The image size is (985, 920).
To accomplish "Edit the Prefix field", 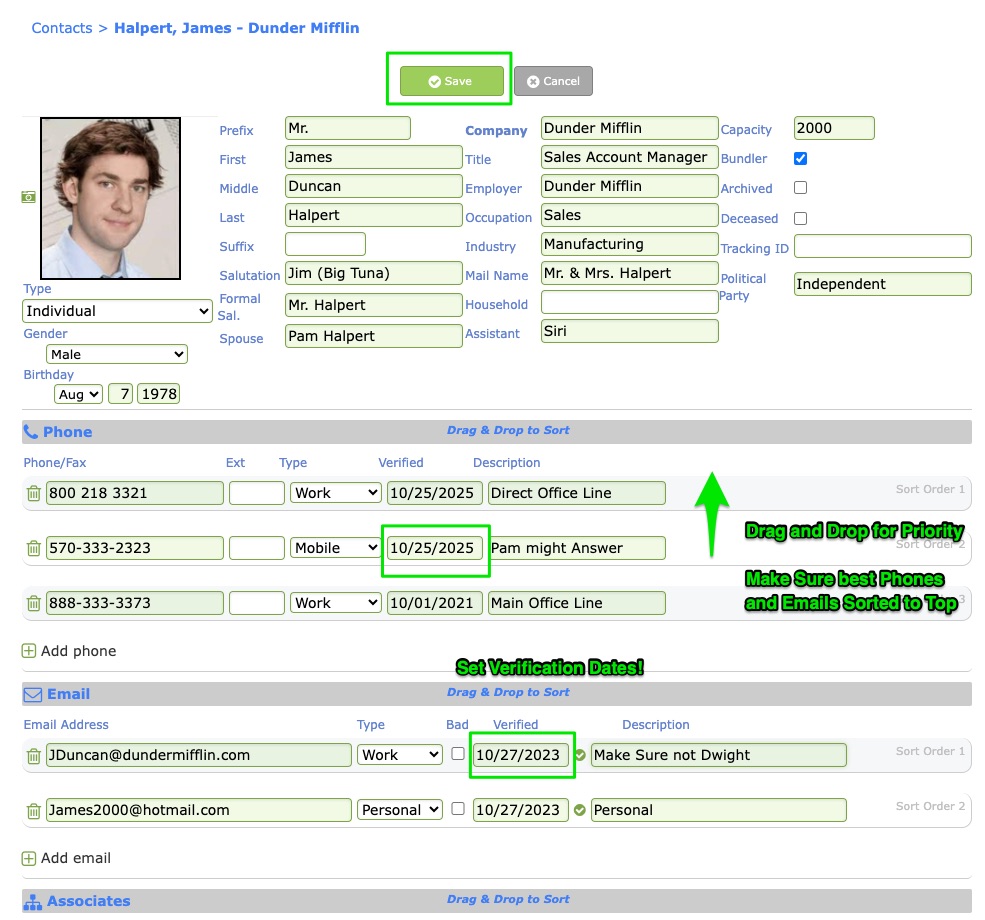I will pyautogui.click(x=348, y=128).
